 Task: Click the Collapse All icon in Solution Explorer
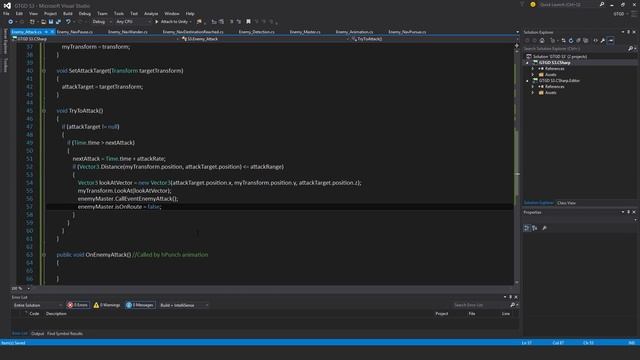click(x=578, y=40)
